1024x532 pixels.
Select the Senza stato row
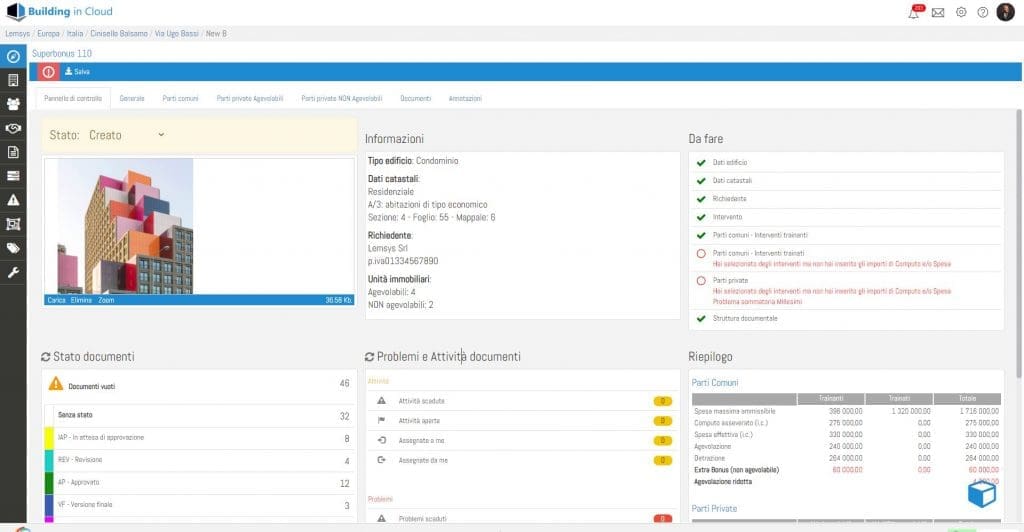click(201, 416)
